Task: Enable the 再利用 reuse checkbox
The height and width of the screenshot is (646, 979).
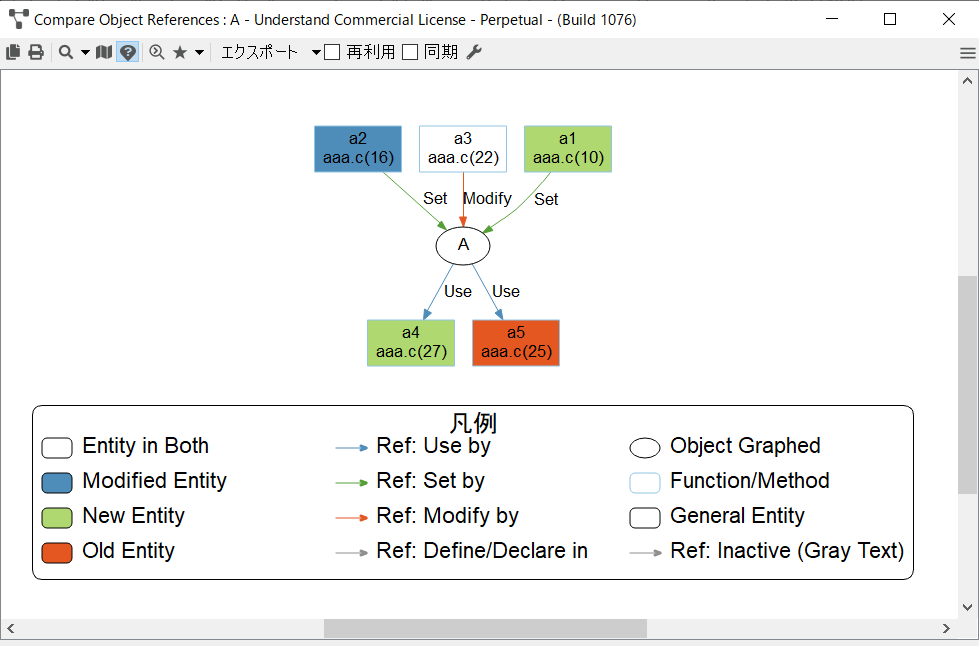Action: tap(332, 52)
